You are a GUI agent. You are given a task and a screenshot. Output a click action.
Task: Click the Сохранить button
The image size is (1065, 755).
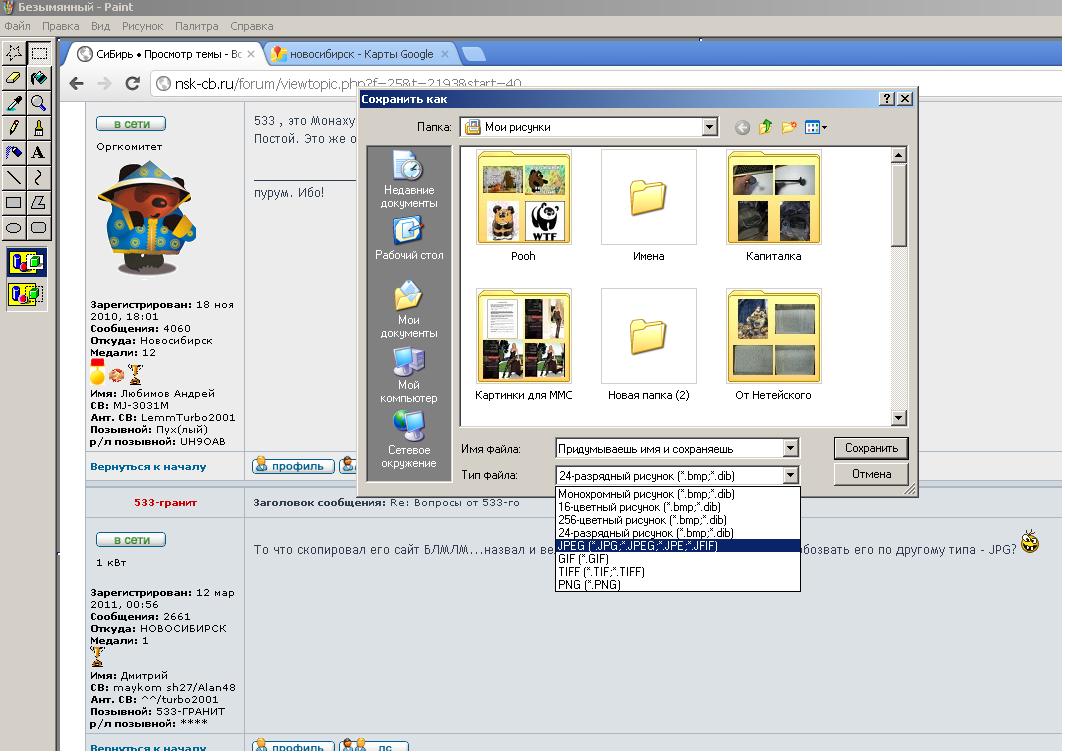871,448
